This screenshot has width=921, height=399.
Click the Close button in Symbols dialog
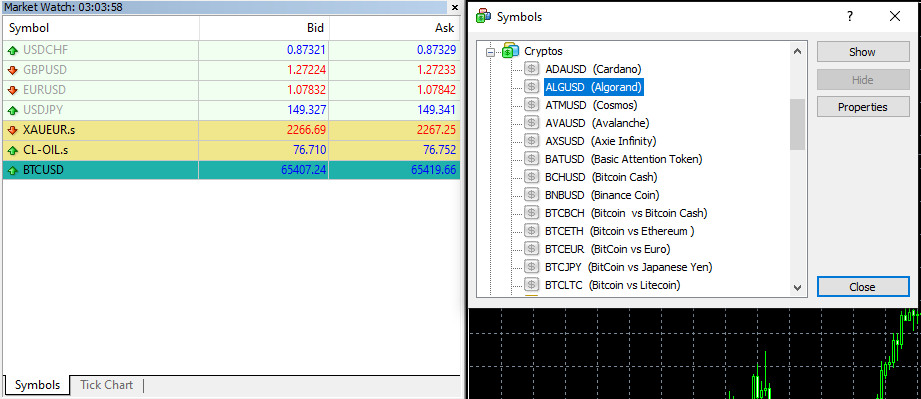coord(862,287)
